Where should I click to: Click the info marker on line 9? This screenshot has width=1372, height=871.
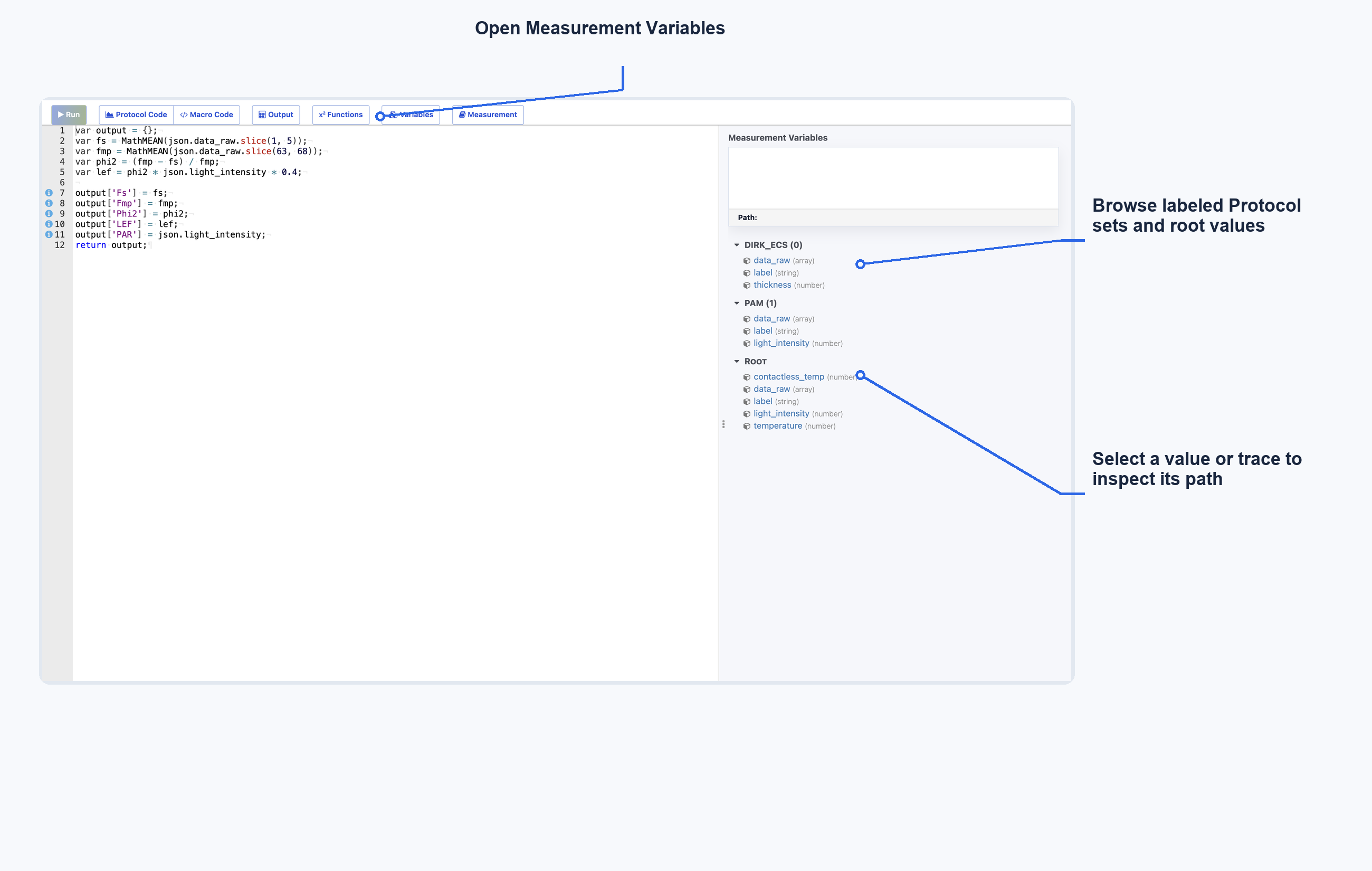coord(49,214)
